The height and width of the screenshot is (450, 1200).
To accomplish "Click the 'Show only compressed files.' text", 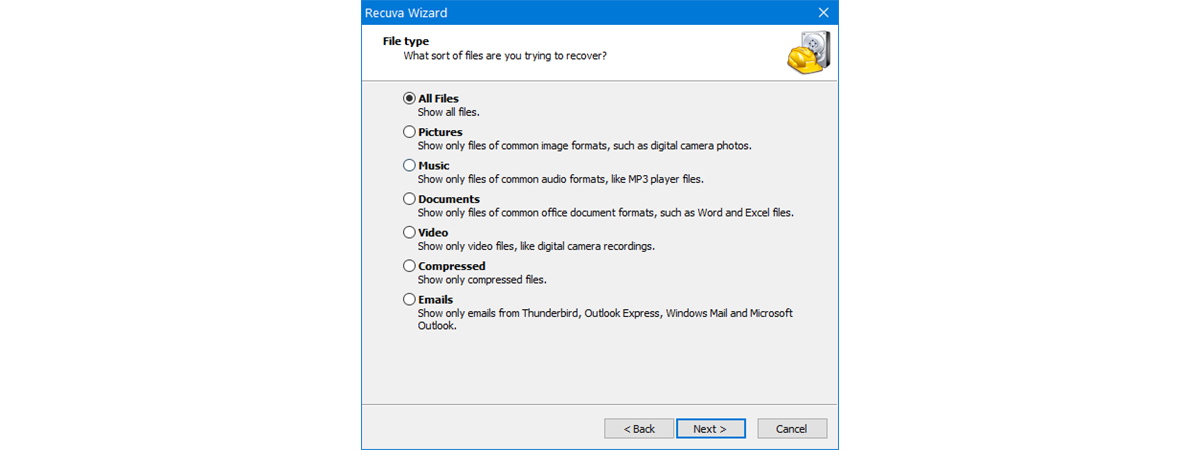I will pyautogui.click(x=482, y=280).
